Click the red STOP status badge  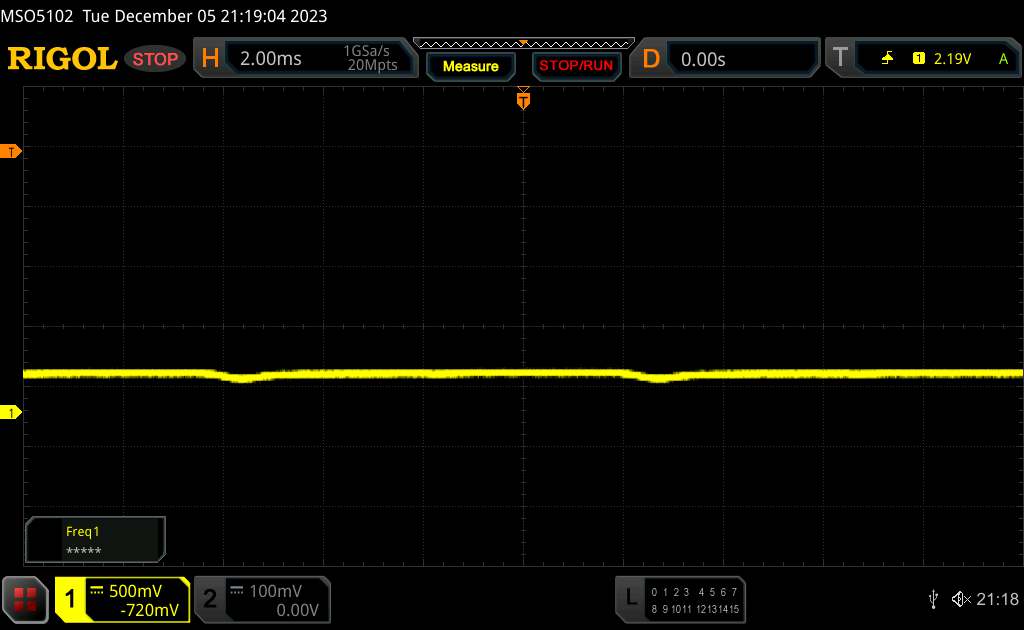pos(155,59)
